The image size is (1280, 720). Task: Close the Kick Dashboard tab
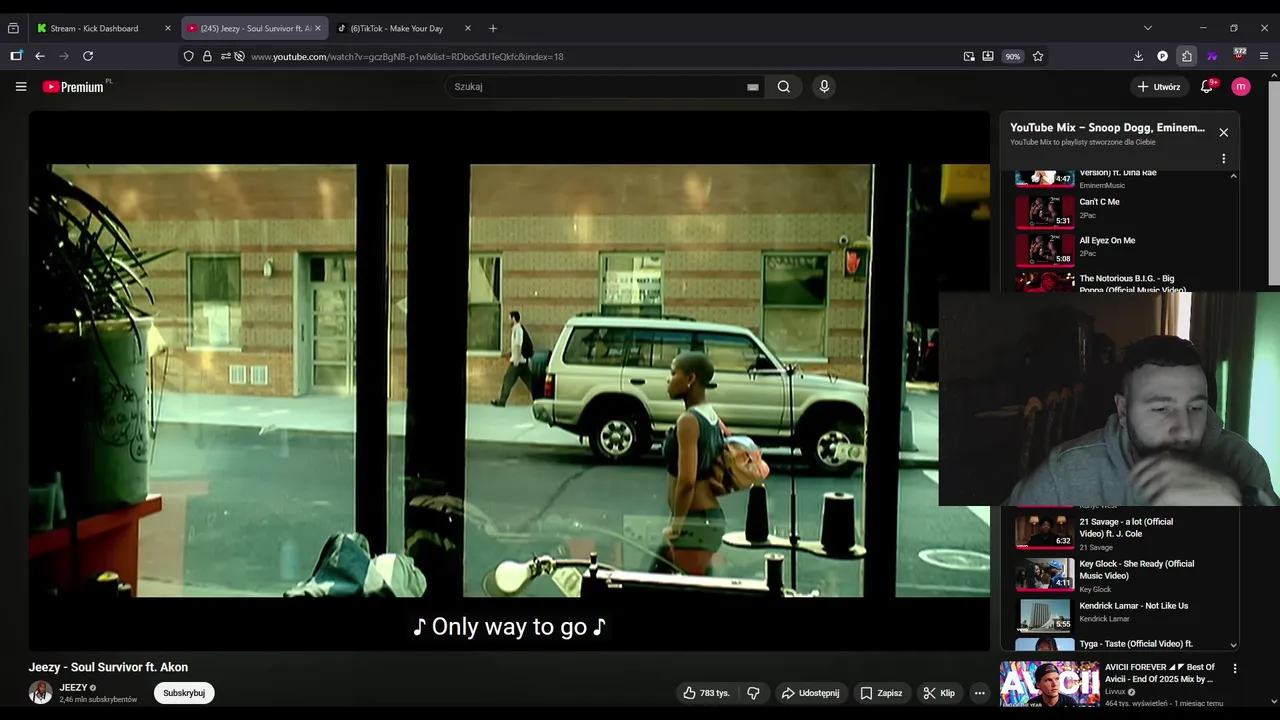pyautogui.click(x=167, y=28)
